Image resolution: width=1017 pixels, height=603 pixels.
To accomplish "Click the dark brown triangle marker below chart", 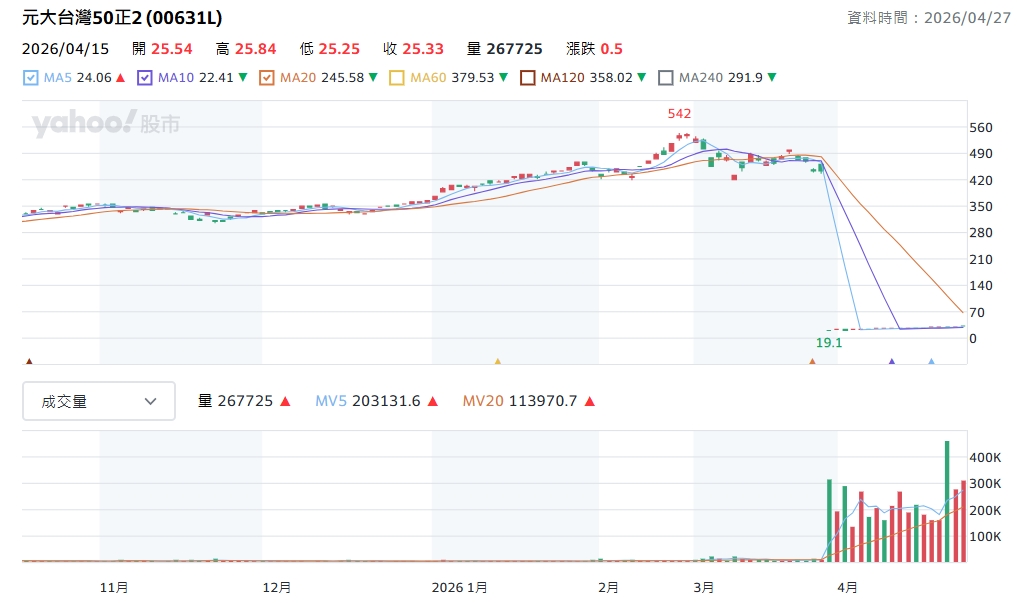I will click(29, 362).
